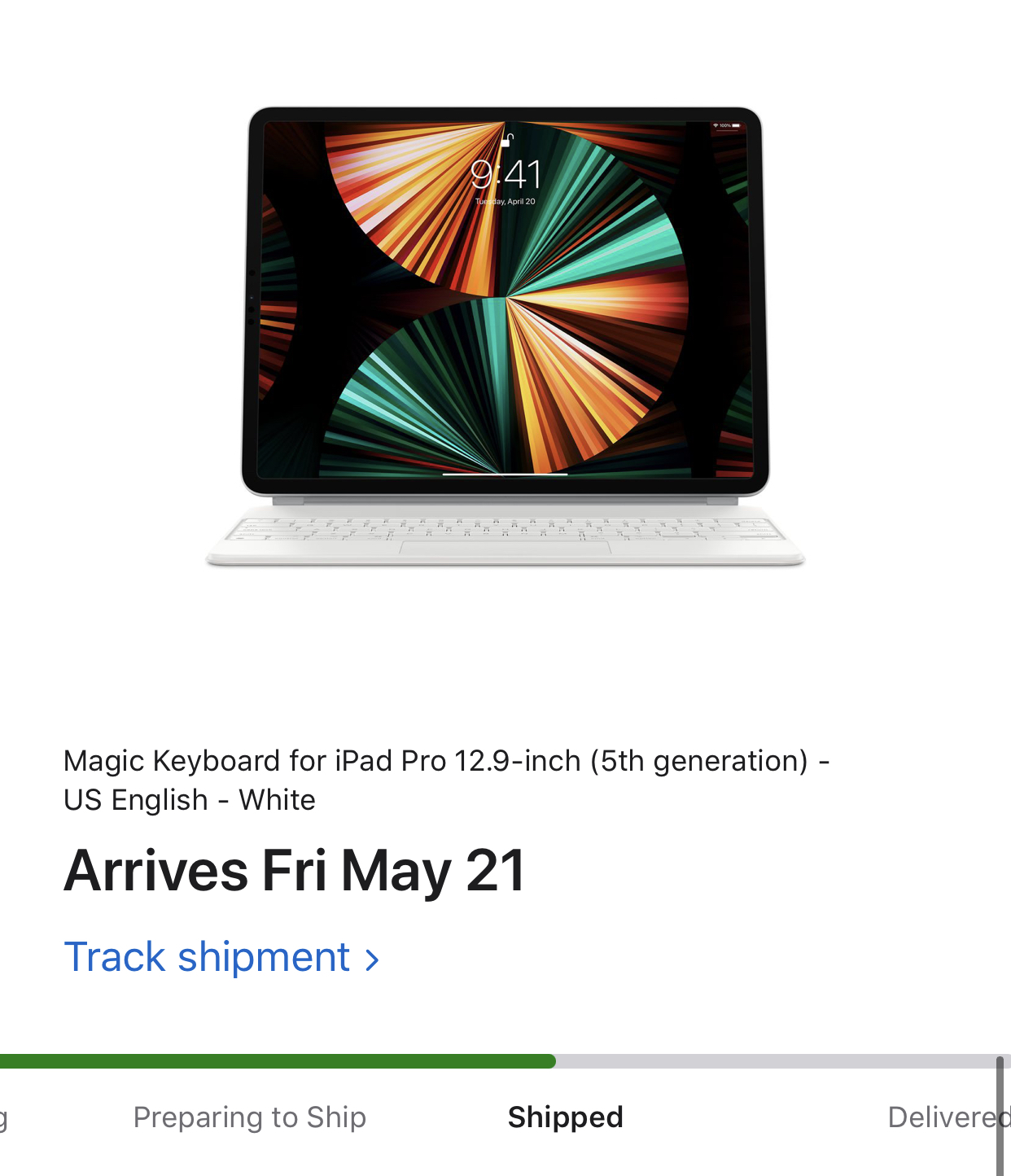This screenshot has width=1011, height=1176.
Task: Click the vertical scrollbar at the right edge
Action: point(1000,1115)
